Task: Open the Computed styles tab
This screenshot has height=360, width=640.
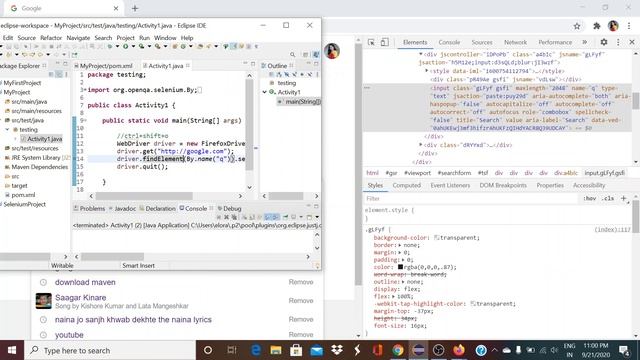Action: click(x=407, y=185)
